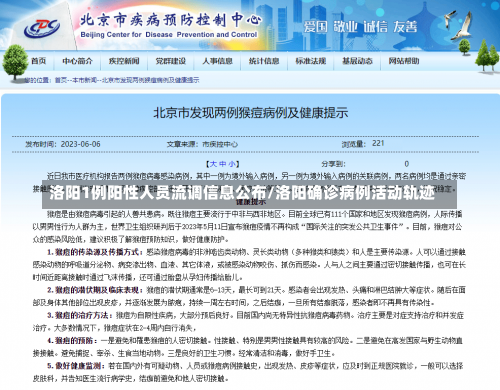The image size is (500, 390).
Task: Set font size to 小
Action: point(231,164)
